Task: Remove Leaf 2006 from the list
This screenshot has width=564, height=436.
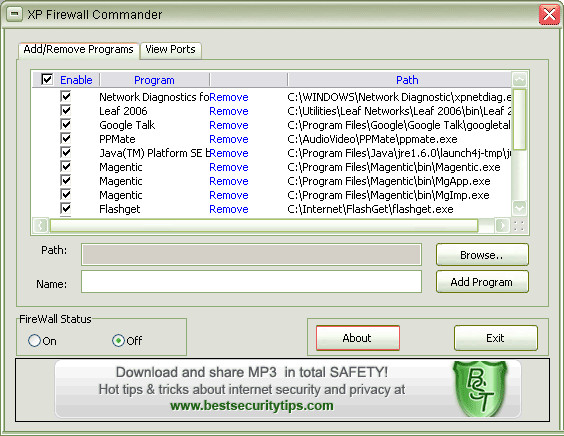Action: [x=229, y=111]
